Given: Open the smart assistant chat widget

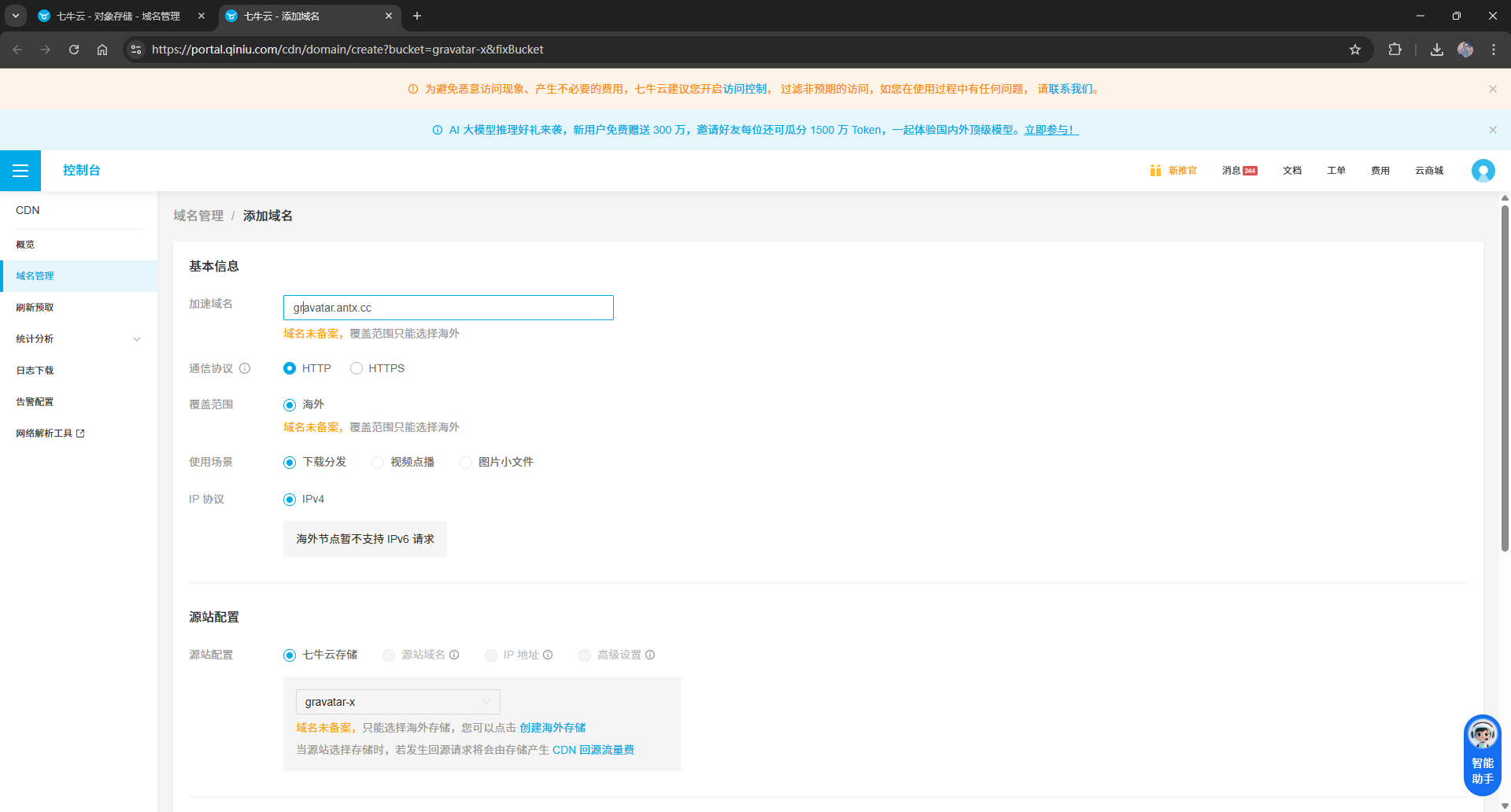Looking at the screenshot, I should coord(1482,755).
